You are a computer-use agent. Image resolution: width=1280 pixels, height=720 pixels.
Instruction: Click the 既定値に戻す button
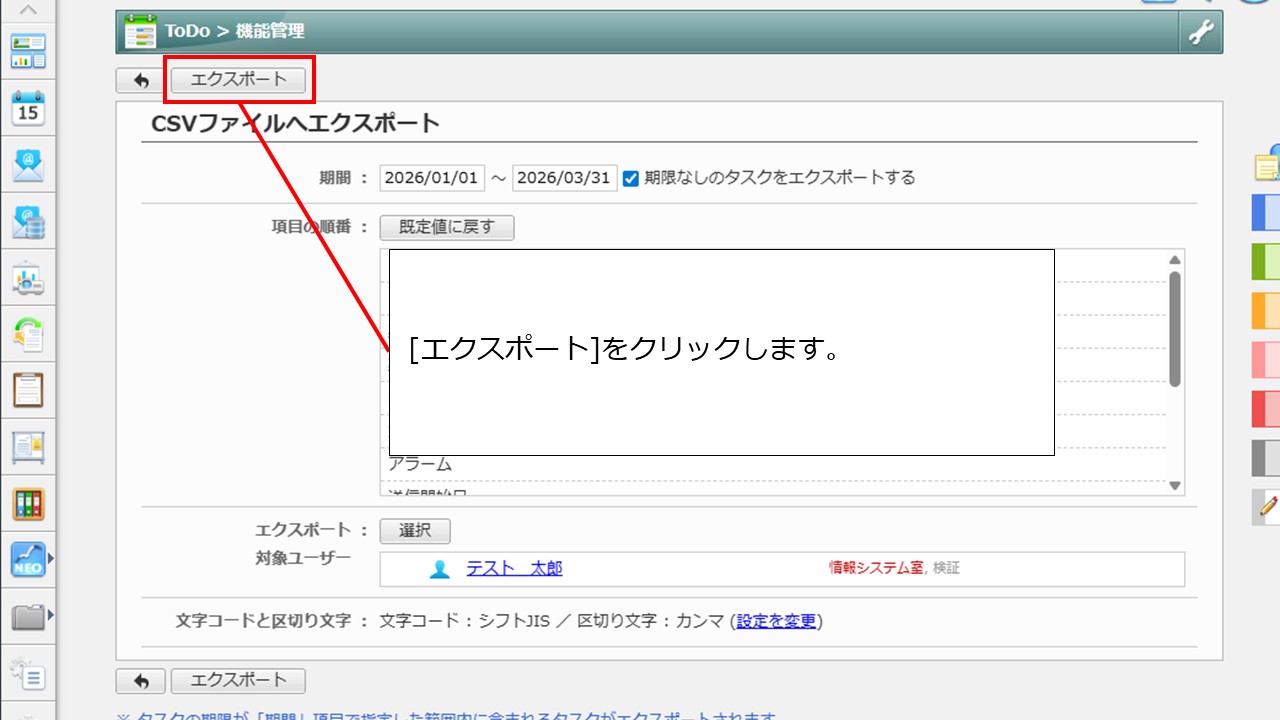(x=447, y=227)
